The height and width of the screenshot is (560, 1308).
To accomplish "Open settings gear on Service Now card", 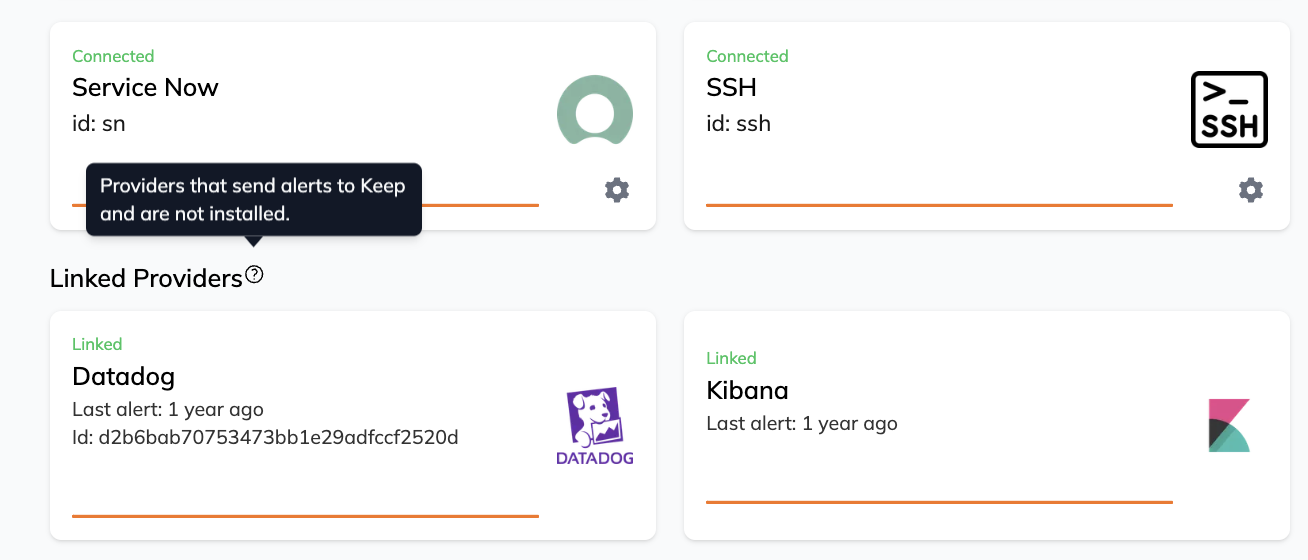I will pos(617,190).
